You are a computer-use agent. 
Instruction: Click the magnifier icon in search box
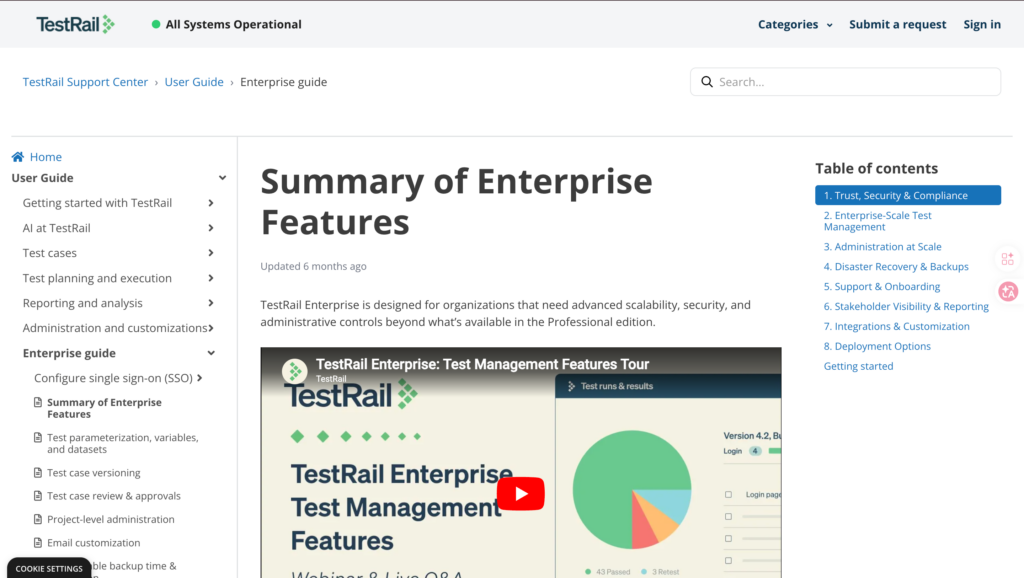coord(707,82)
